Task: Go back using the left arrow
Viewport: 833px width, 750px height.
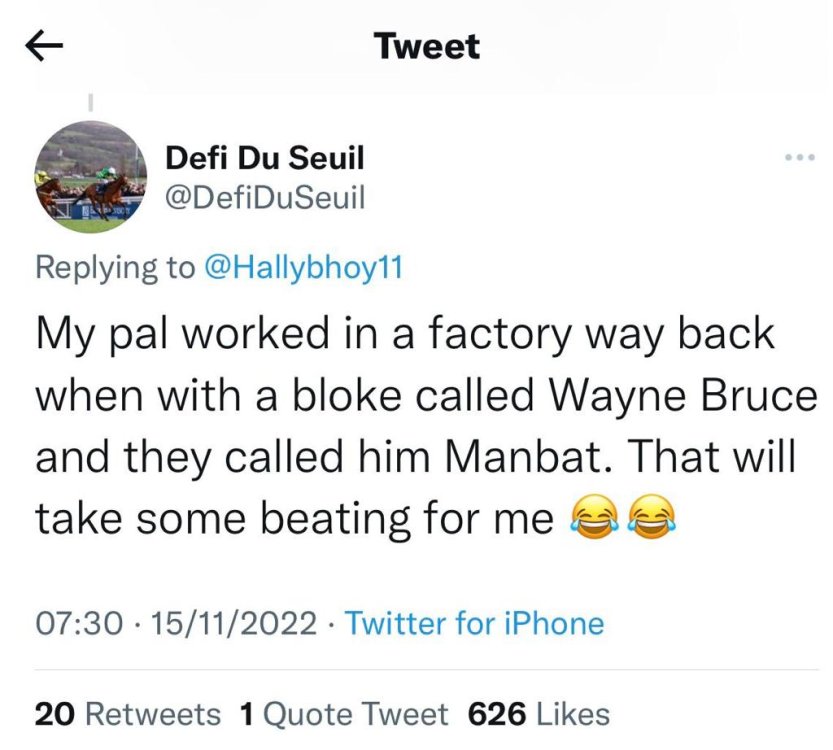Action: point(44,46)
